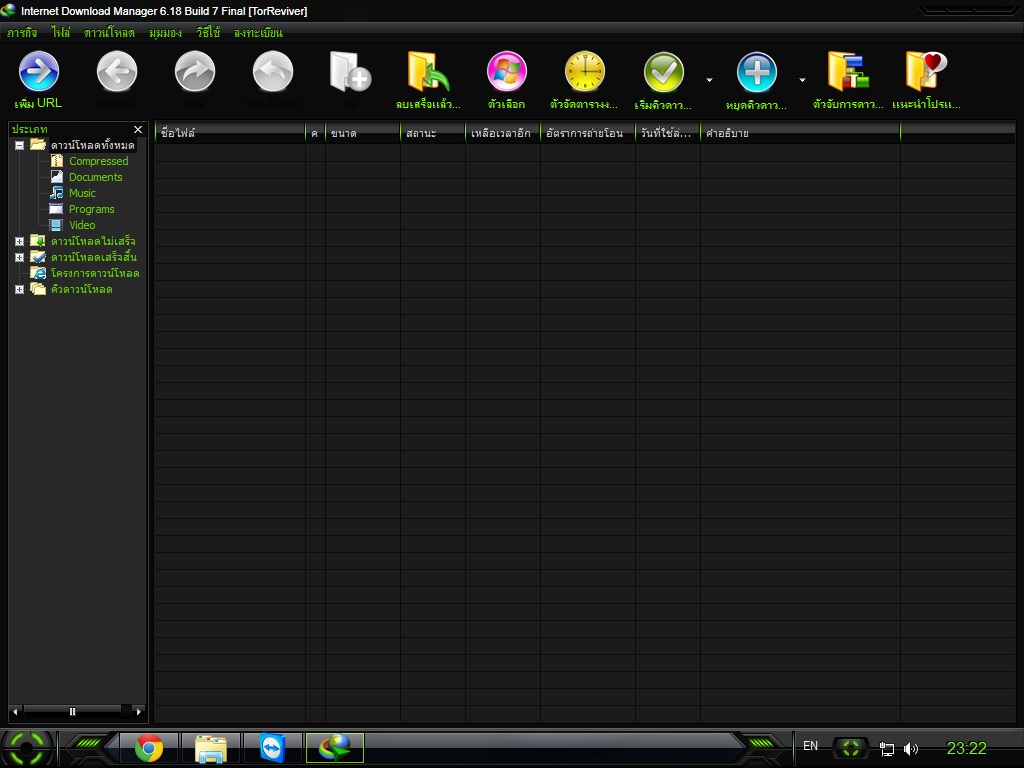Screen dimensions: 1024x768
Task: Open TeamViewer from the taskbar
Action: click(x=272, y=748)
